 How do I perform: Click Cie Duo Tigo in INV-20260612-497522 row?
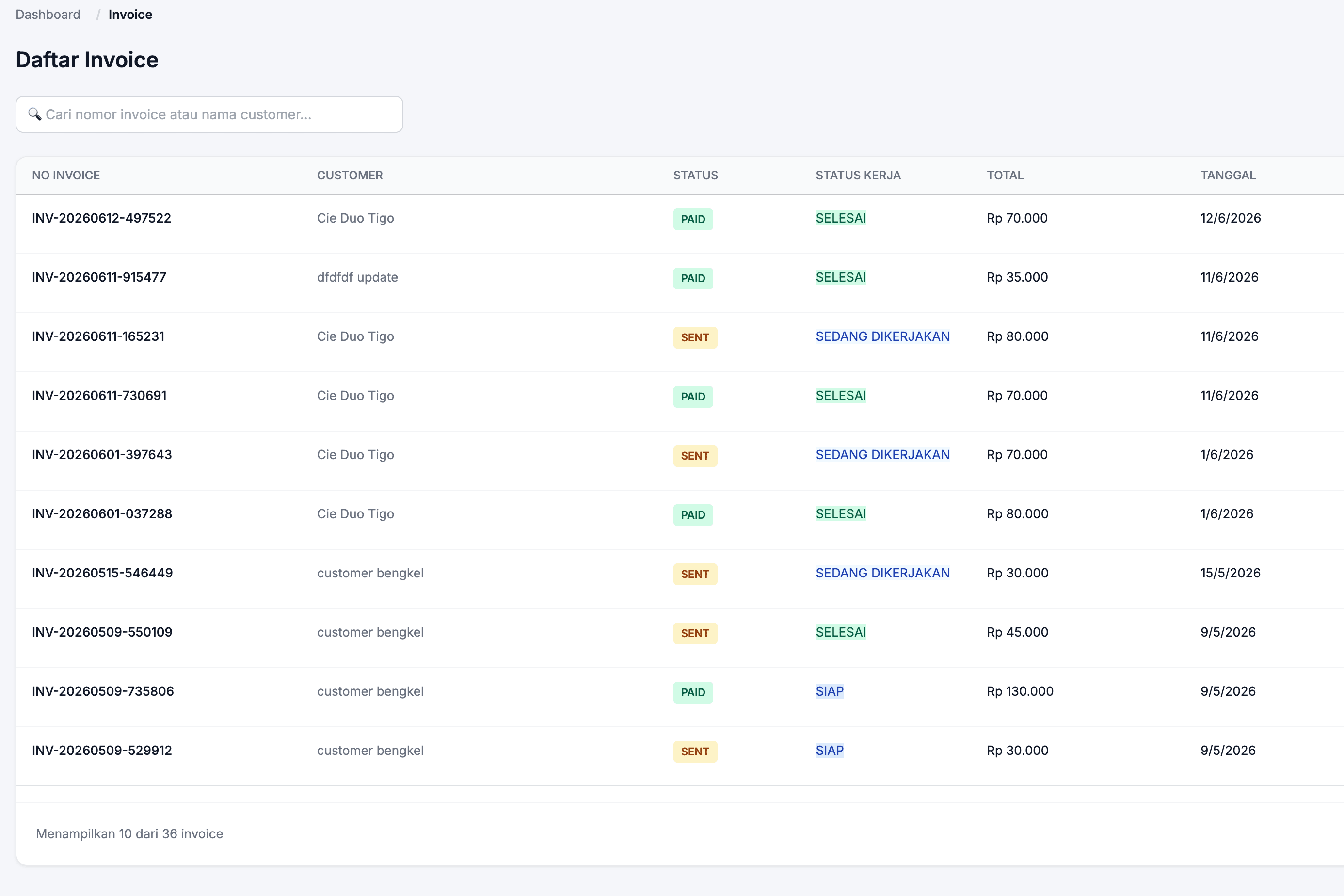tap(355, 218)
